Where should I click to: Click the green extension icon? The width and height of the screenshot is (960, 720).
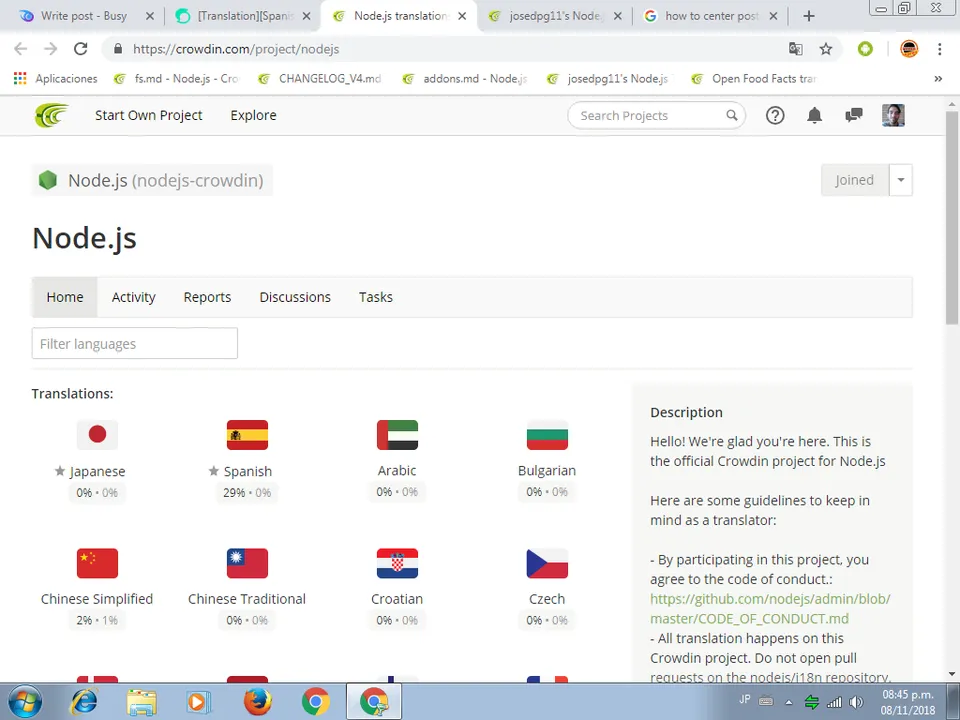[865, 49]
